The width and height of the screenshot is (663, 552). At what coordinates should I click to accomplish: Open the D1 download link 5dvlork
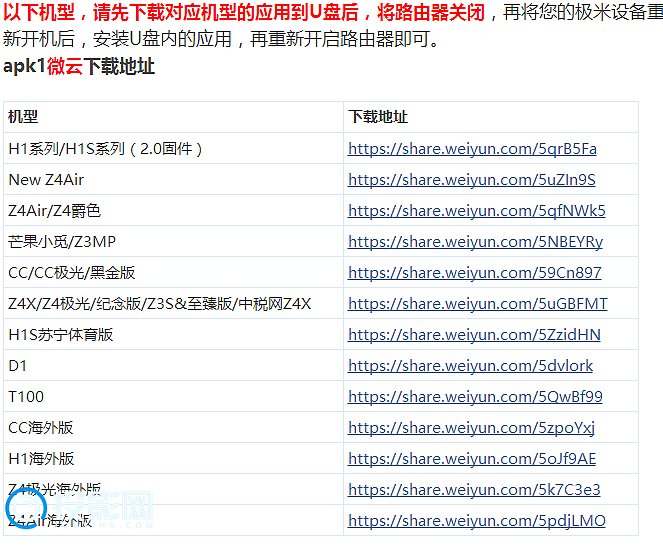pos(470,366)
